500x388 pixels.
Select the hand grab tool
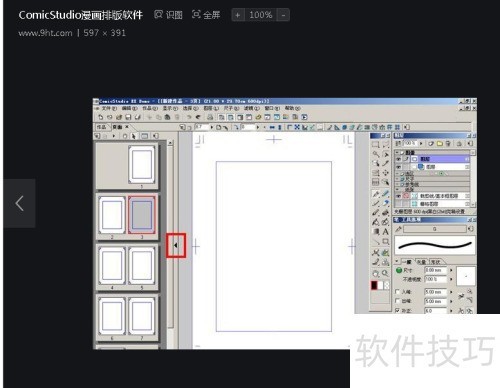click(376, 274)
